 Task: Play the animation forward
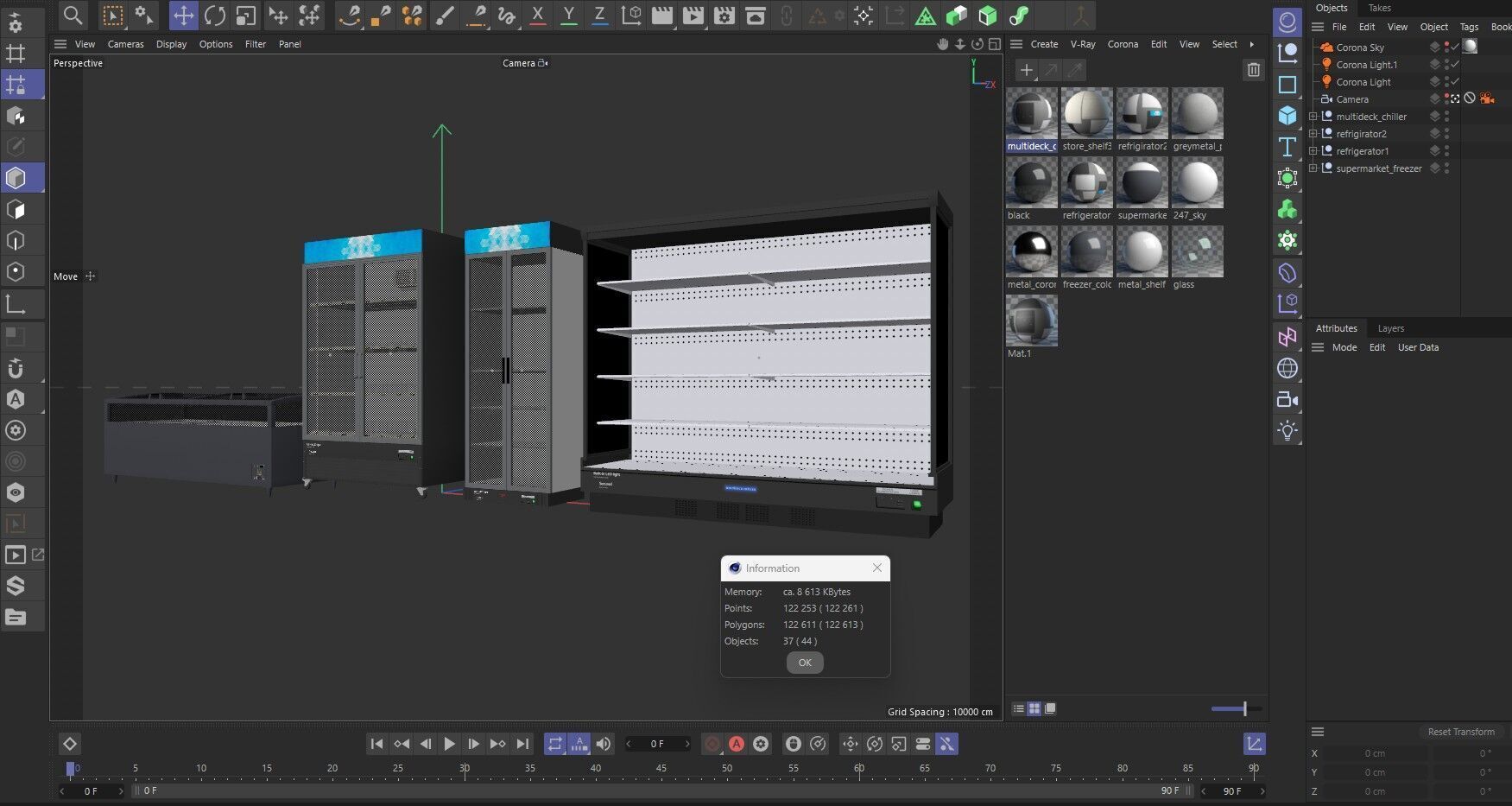tap(449, 744)
